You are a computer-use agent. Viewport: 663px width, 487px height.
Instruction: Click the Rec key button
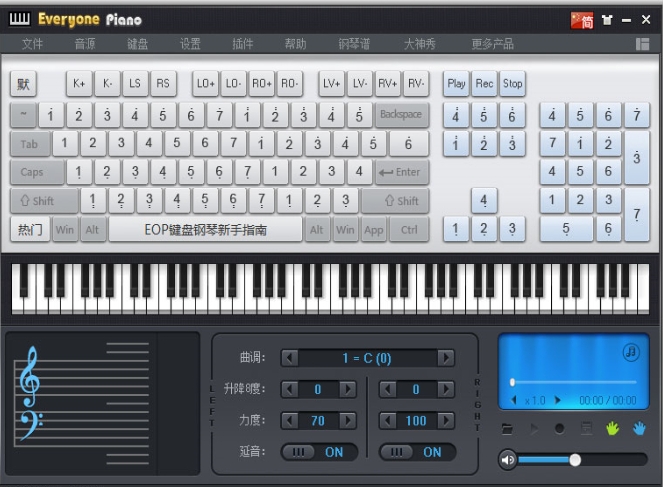[x=484, y=84]
